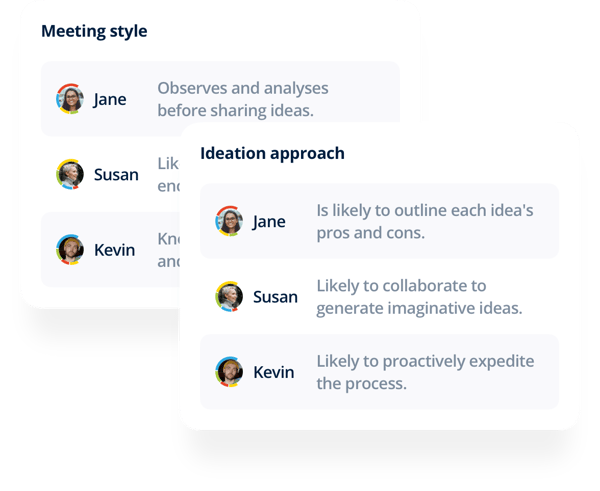Click Kevin's partially hidden Meeting style description
This screenshot has height=491, width=600.
(x=167, y=250)
